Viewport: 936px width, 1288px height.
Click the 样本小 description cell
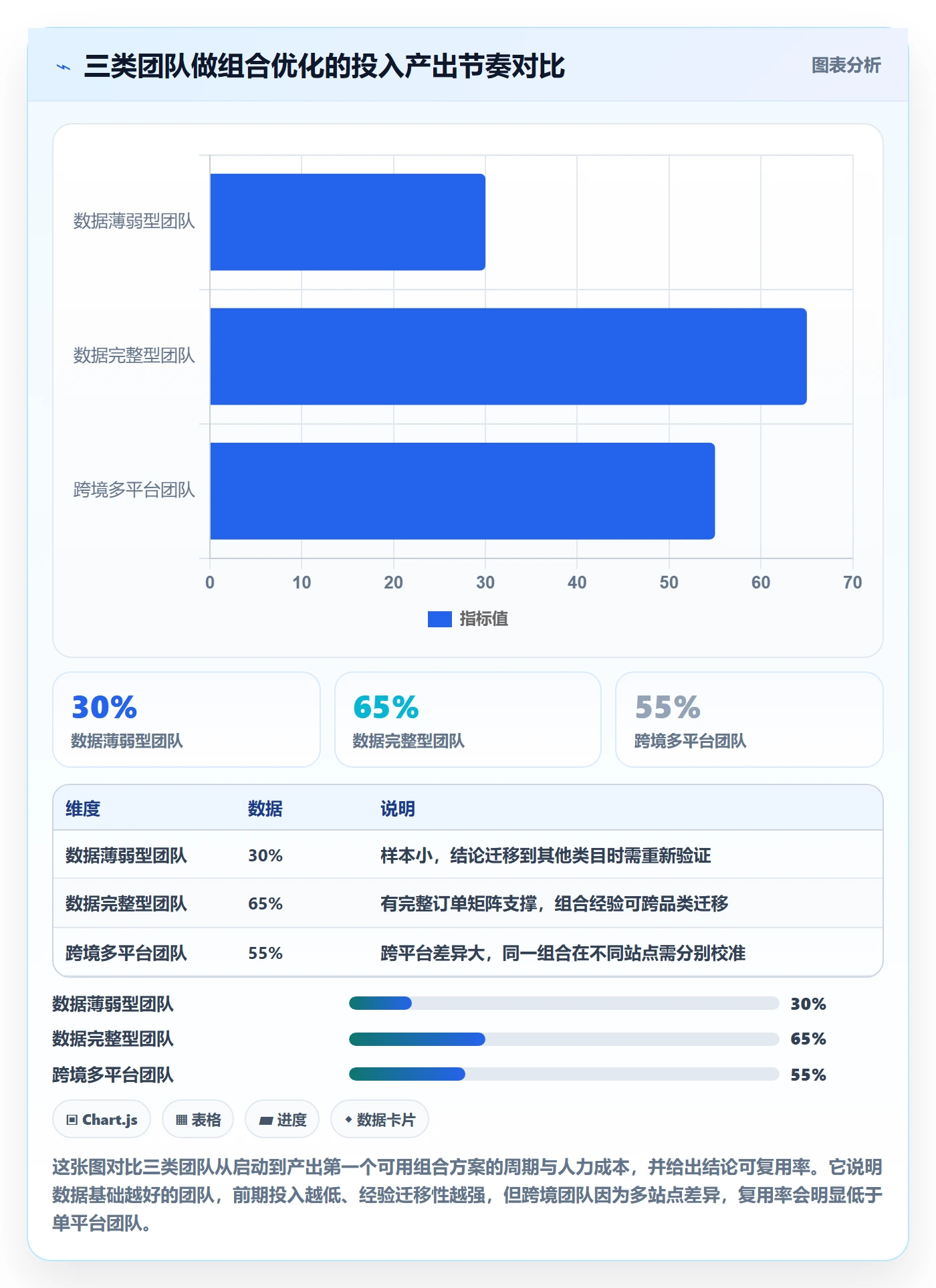click(546, 855)
